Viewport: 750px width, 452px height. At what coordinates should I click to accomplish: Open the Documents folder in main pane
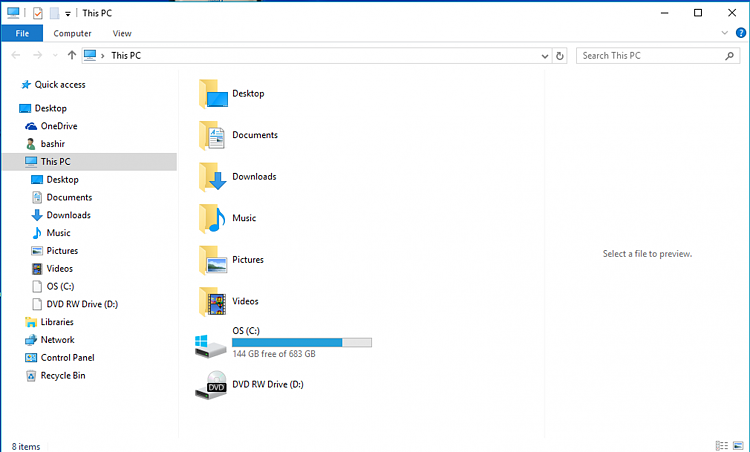[238, 135]
